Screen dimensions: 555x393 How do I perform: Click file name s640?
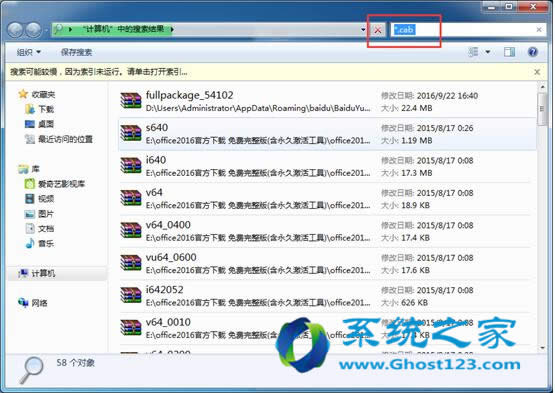coord(157,127)
